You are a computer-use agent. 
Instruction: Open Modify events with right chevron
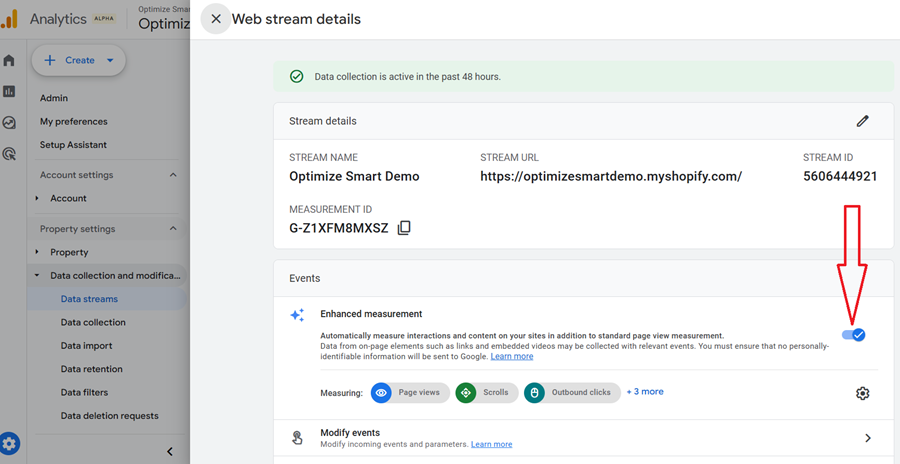pyautogui.click(x=868, y=438)
